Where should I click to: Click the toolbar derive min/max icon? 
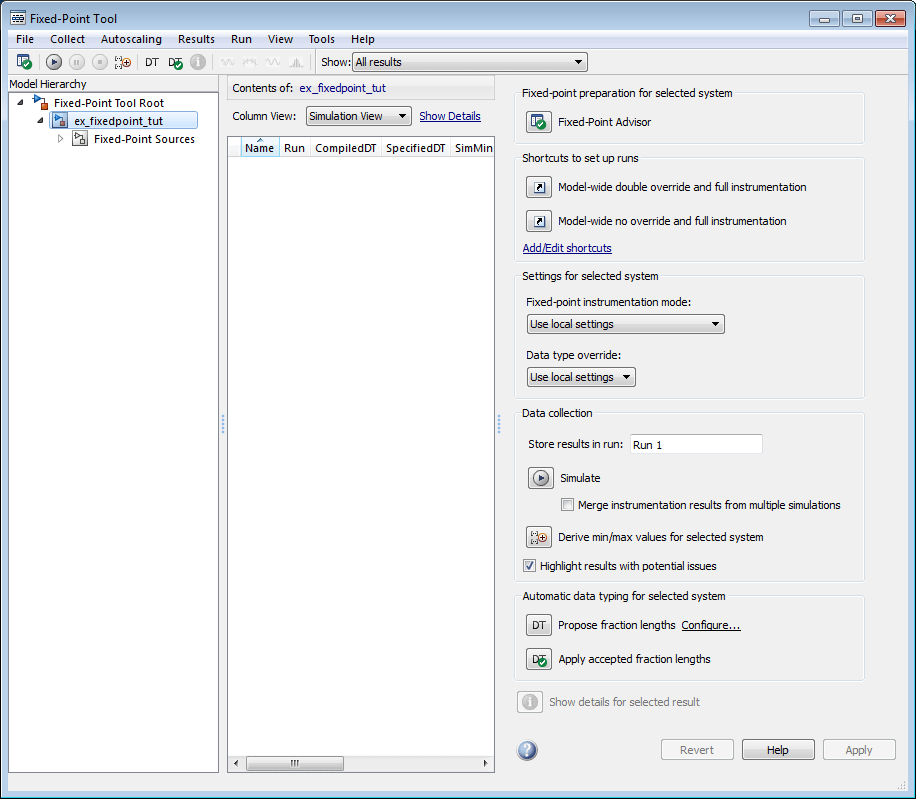(123, 62)
